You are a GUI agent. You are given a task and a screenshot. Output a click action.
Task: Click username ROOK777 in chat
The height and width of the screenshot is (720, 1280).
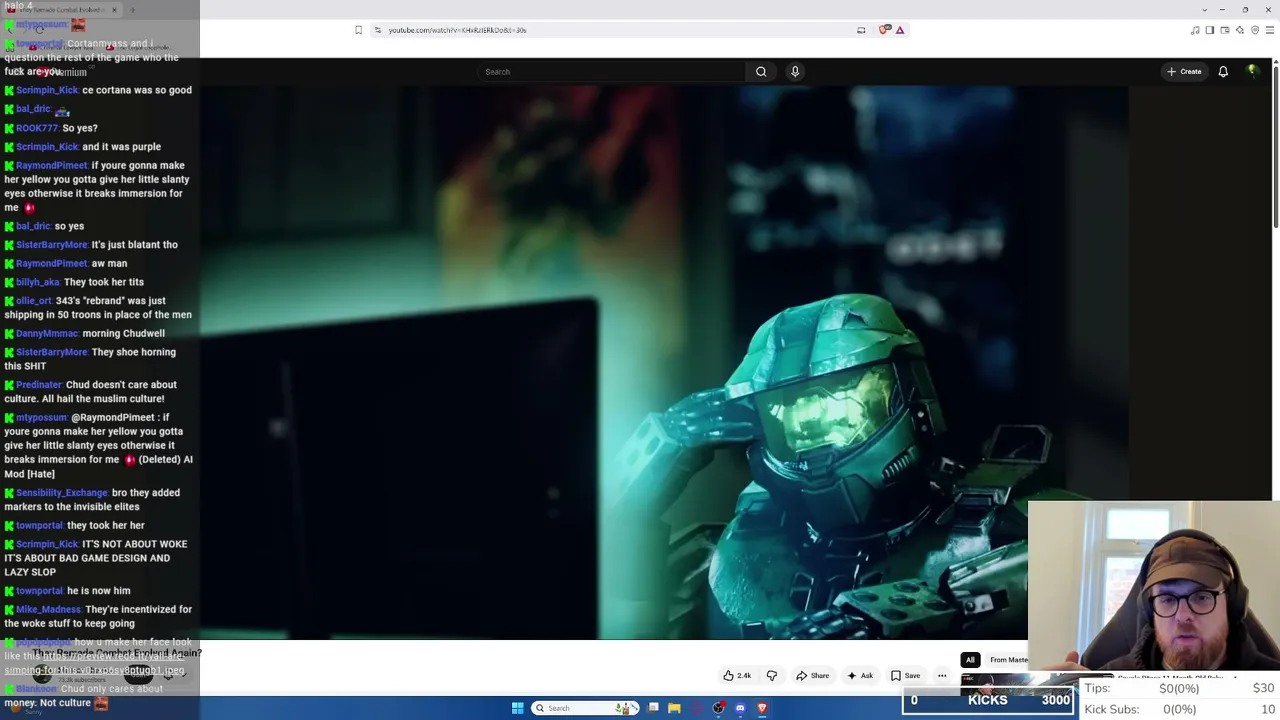[x=37, y=128]
